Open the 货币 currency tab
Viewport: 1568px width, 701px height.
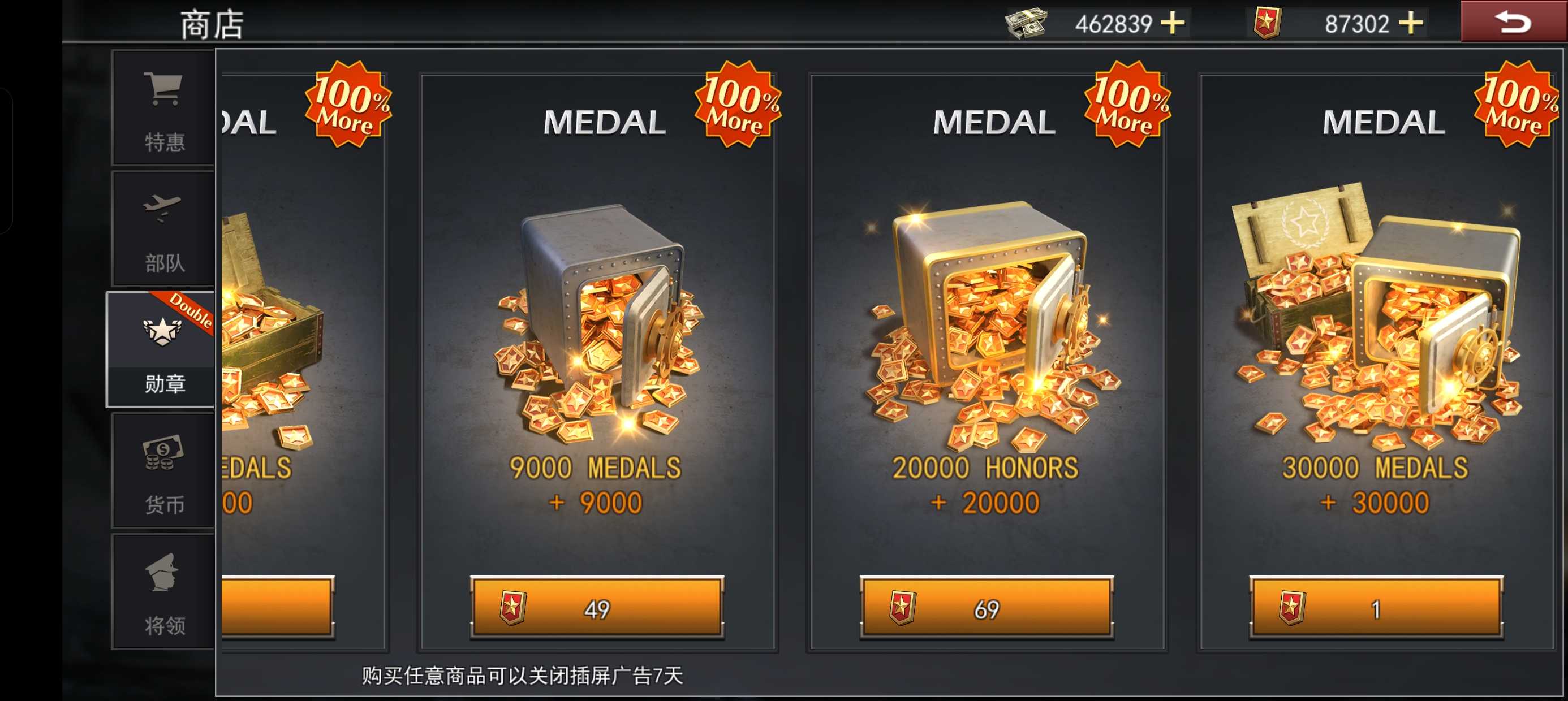163,470
